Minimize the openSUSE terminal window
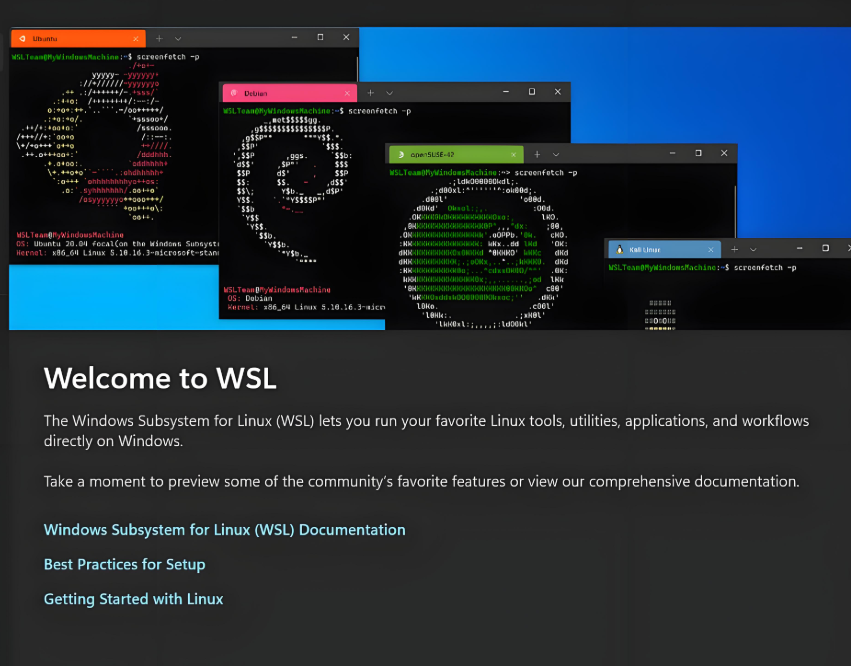 [672, 153]
